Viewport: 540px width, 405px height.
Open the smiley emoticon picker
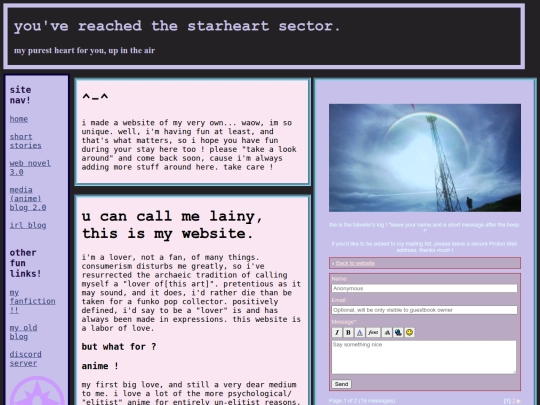point(409,332)
